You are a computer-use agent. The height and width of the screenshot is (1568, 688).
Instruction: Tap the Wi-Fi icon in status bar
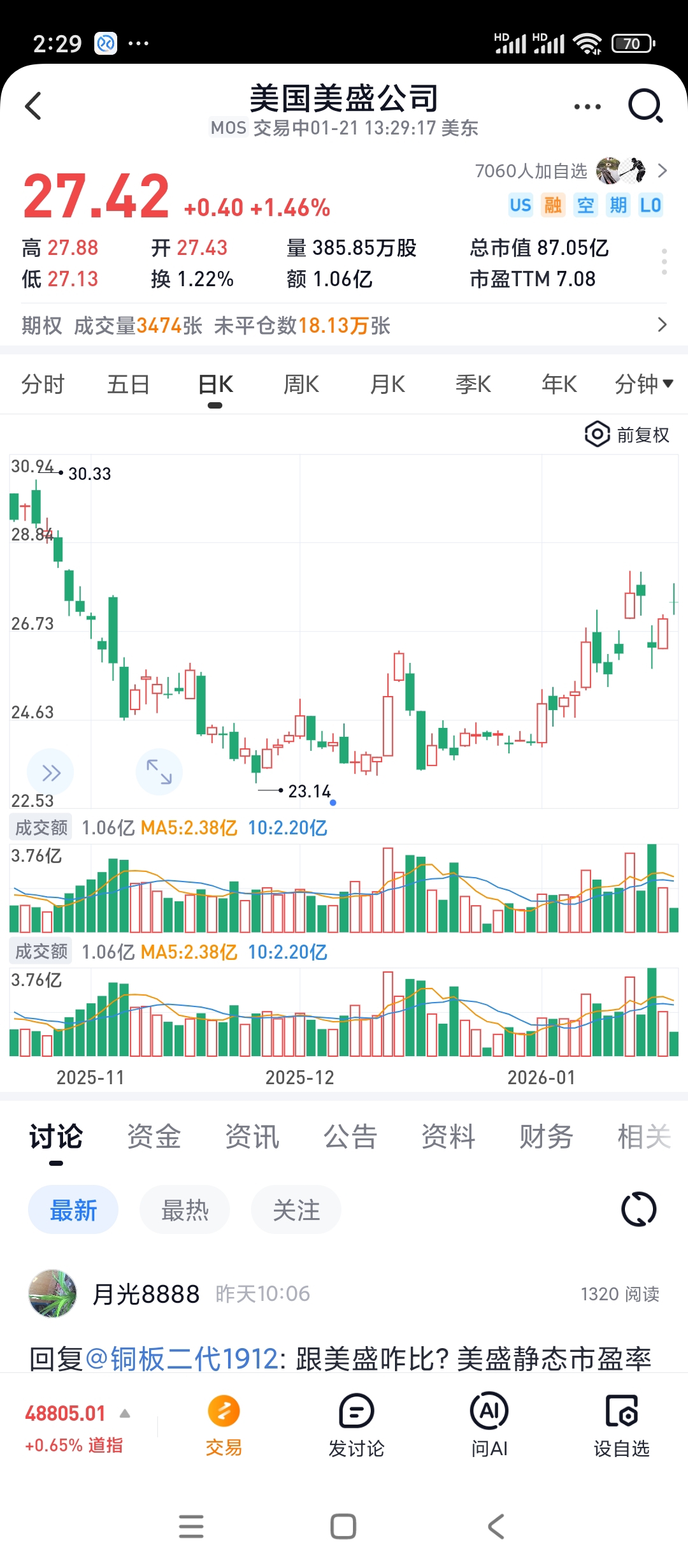pyautogui.click(x=587, y=43)
